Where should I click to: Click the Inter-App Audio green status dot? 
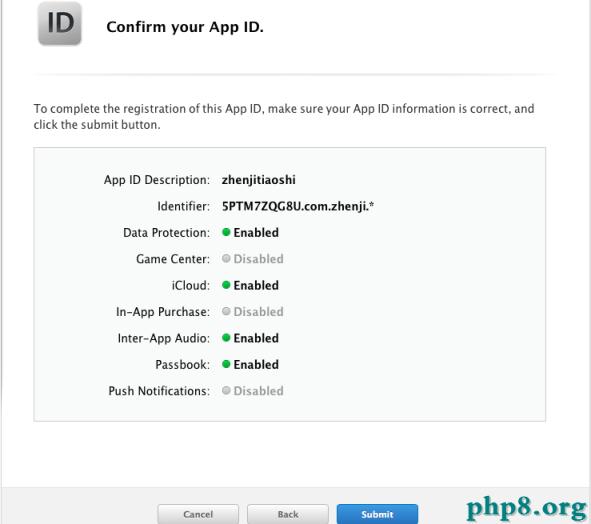pos(226,338)
